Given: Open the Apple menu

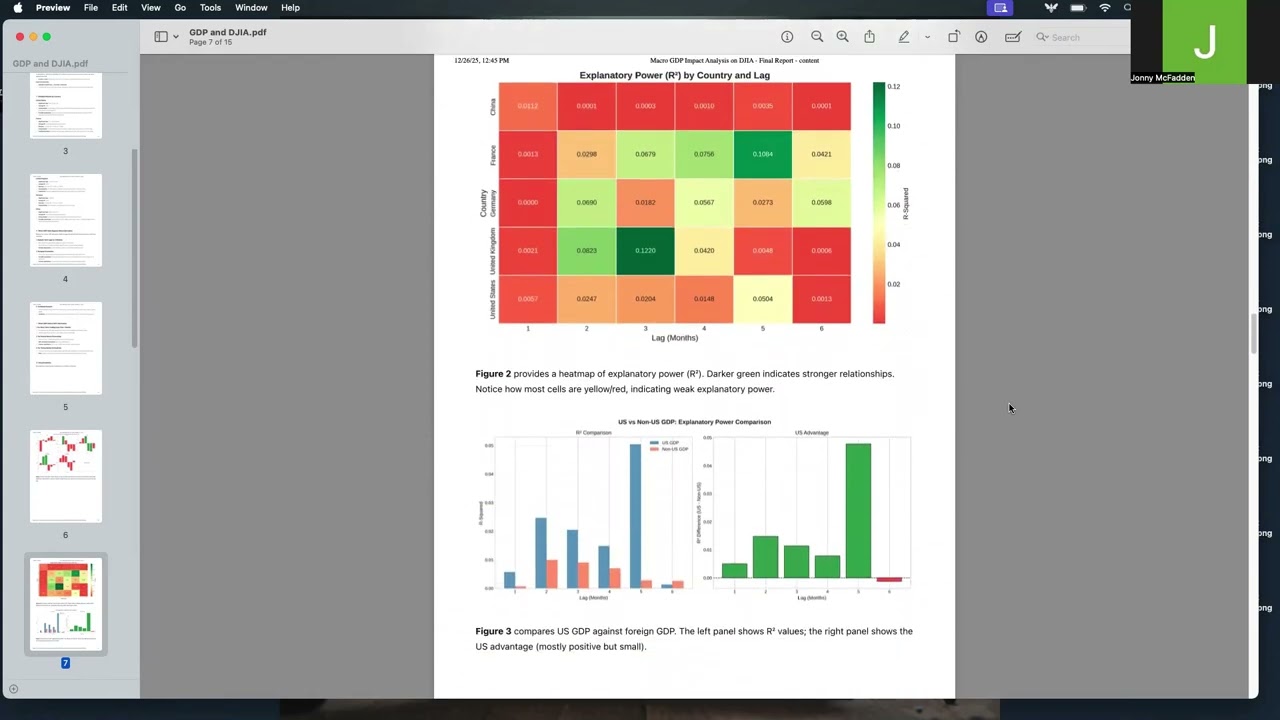Looking at the screenshot, I should (17, 8).
